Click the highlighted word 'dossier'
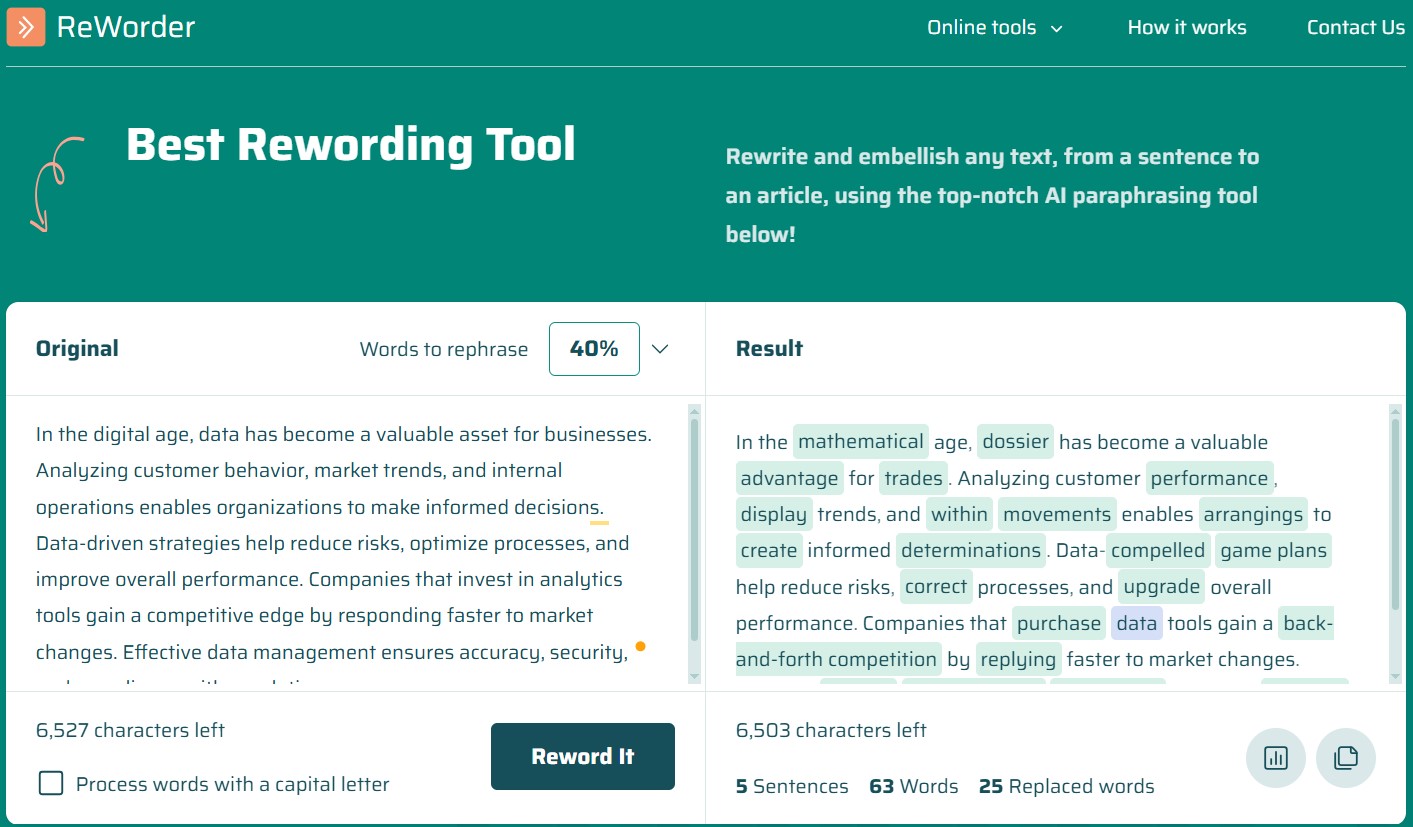This screenshot has width=1413, height=827. click(x=1015, y=441)
